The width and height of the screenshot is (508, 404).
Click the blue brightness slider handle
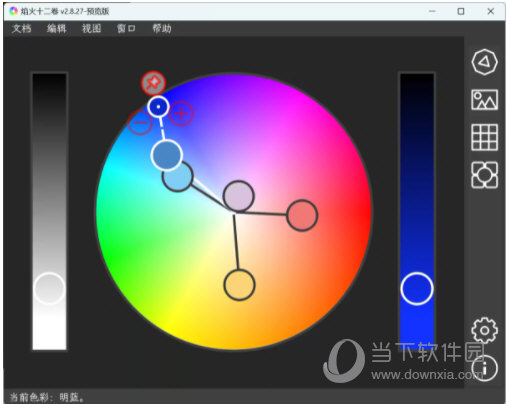pyautogui.click(x=417, y=289)
